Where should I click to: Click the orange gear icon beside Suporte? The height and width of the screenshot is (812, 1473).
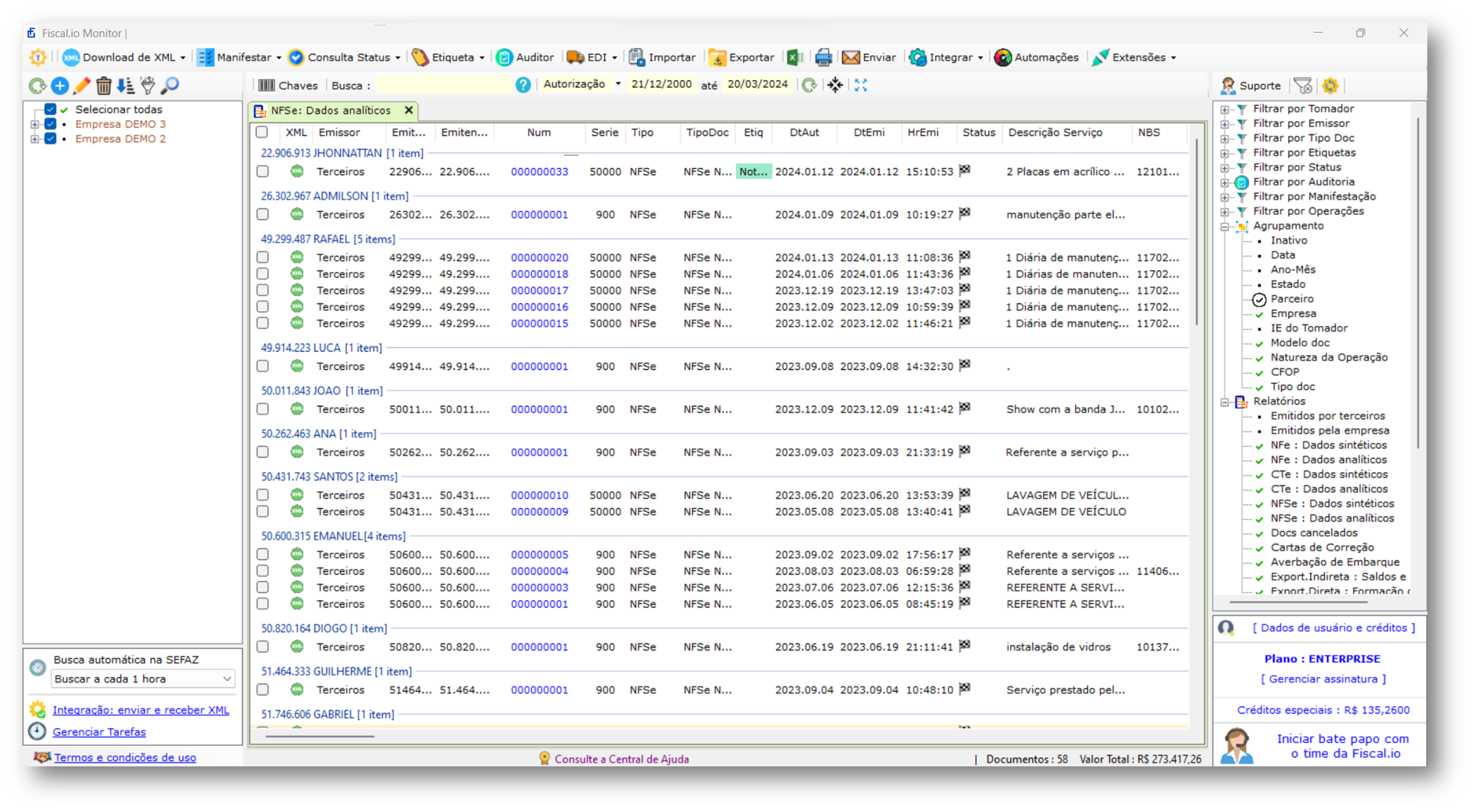1330,86
